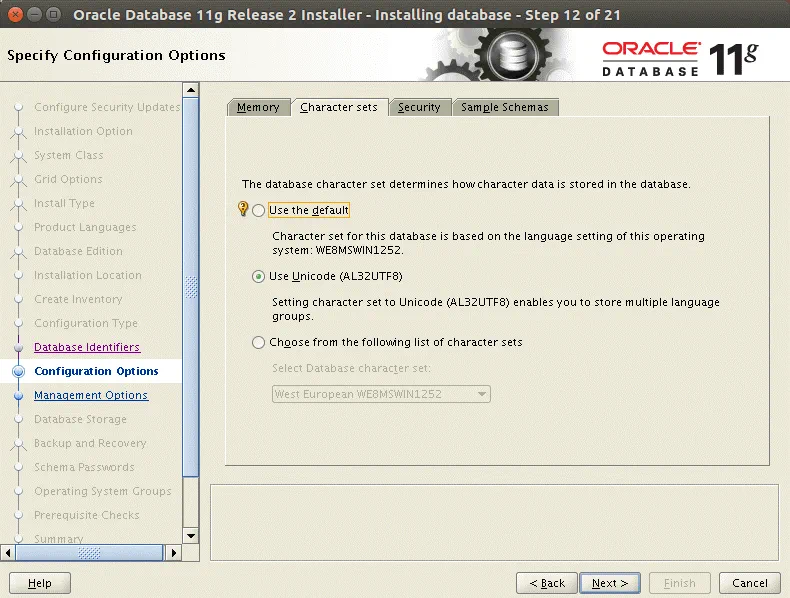
Task: Click the lightbulb hint icon beside Use the default
Action: pos(242,210)
